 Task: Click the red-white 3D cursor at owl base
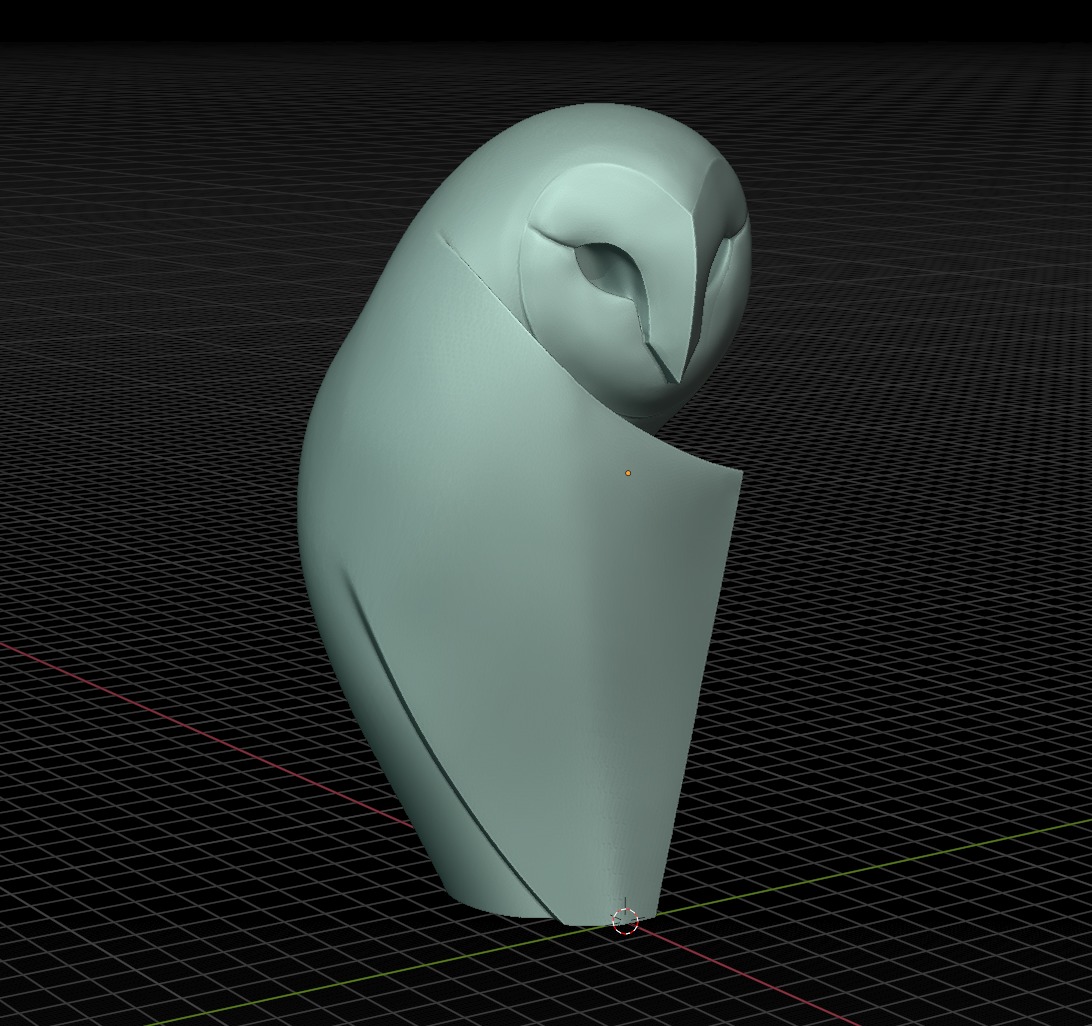pos(625,920)
